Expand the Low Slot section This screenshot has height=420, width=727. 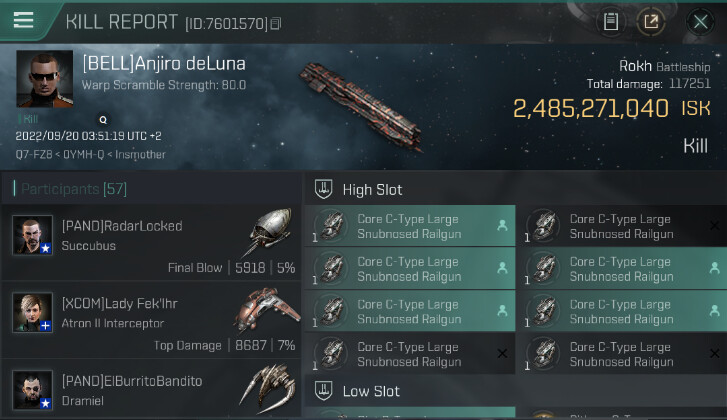pyautogui.click(x=323, y=391)
